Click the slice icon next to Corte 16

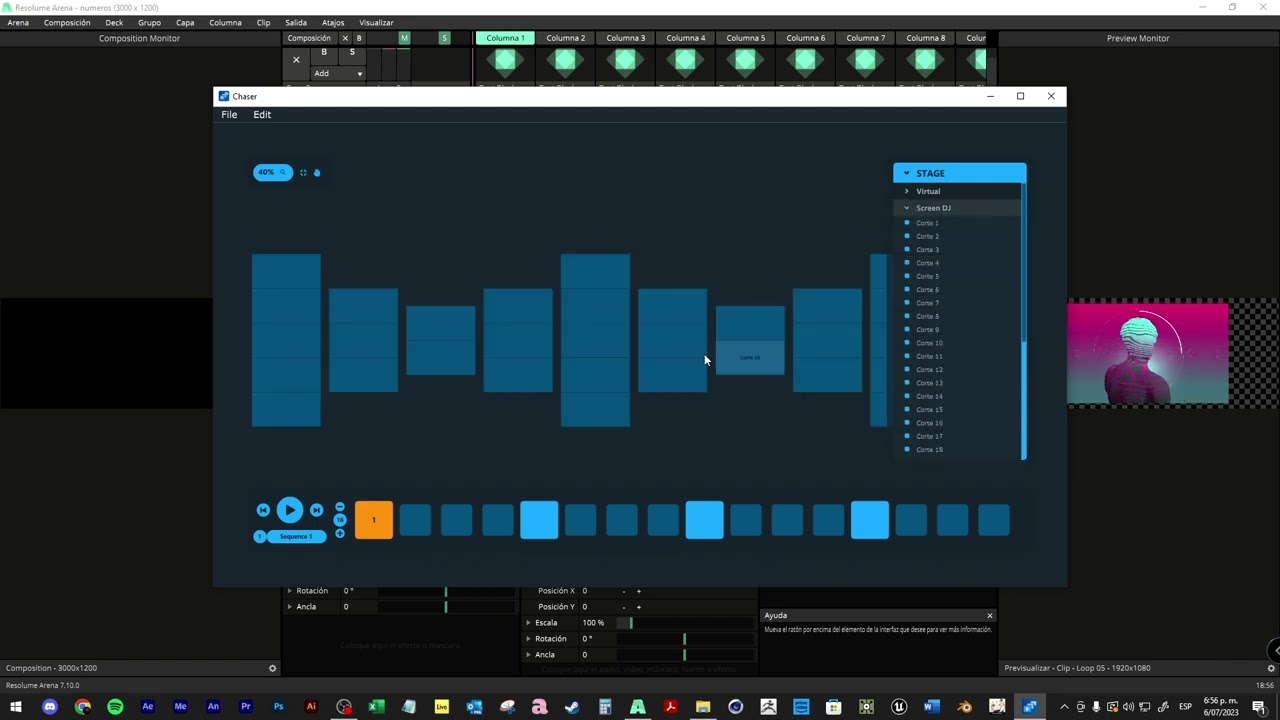click(x=907, y=423)
